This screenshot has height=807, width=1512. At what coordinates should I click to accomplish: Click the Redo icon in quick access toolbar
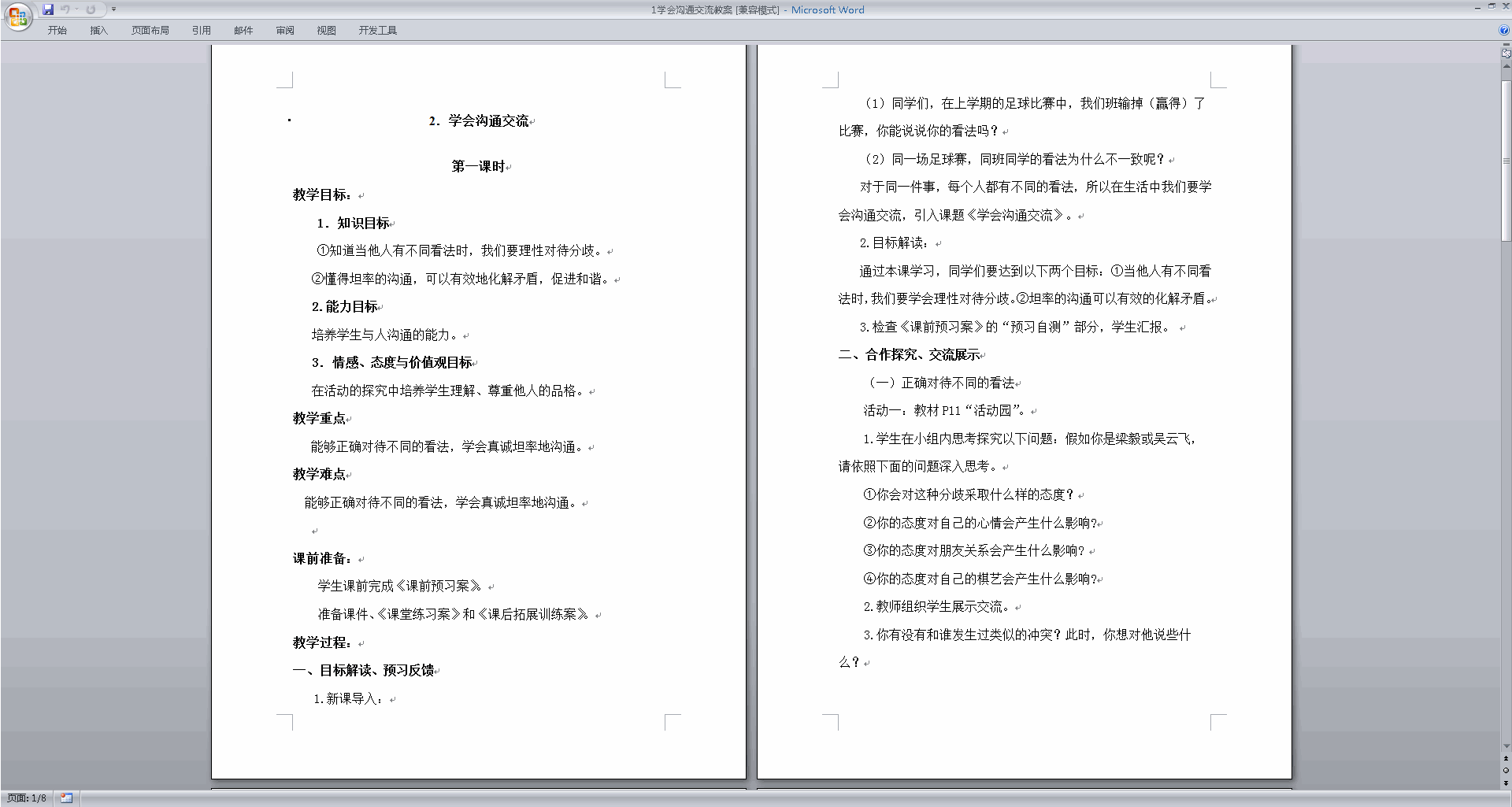pos(91,9)
